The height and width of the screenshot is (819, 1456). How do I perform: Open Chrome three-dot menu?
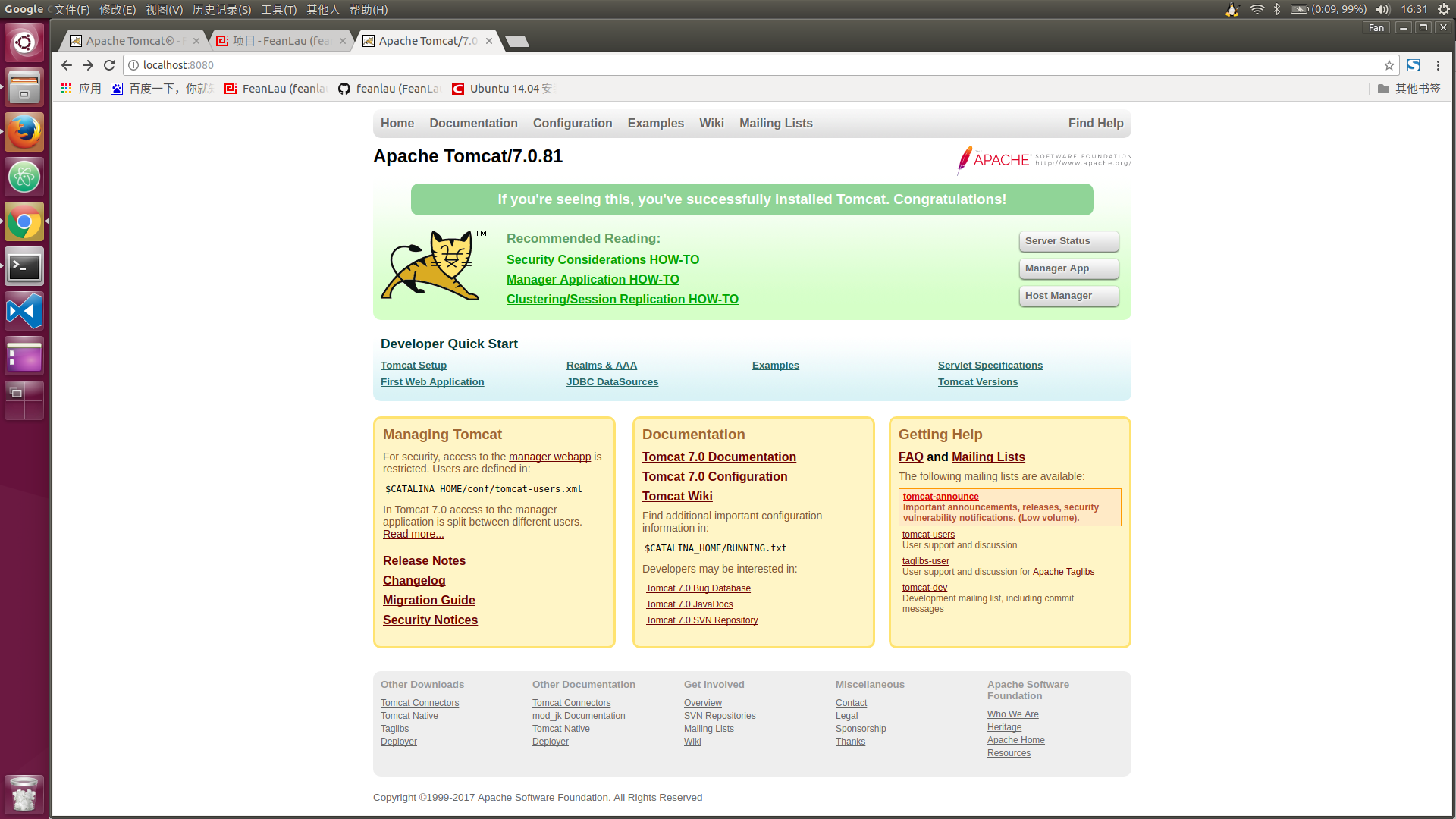[x=1438, y=65]
